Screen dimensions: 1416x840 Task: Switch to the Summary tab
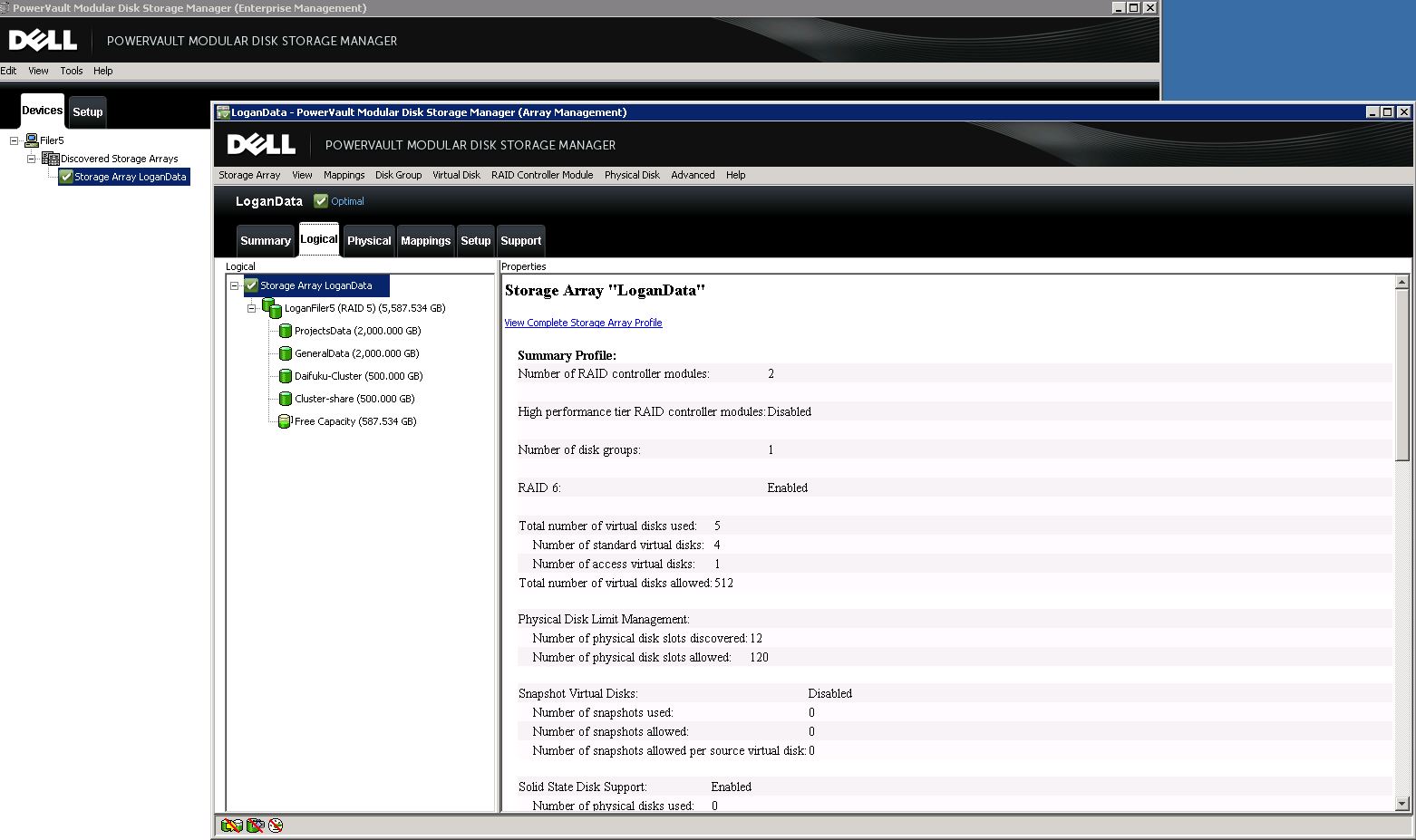point(266,241)
